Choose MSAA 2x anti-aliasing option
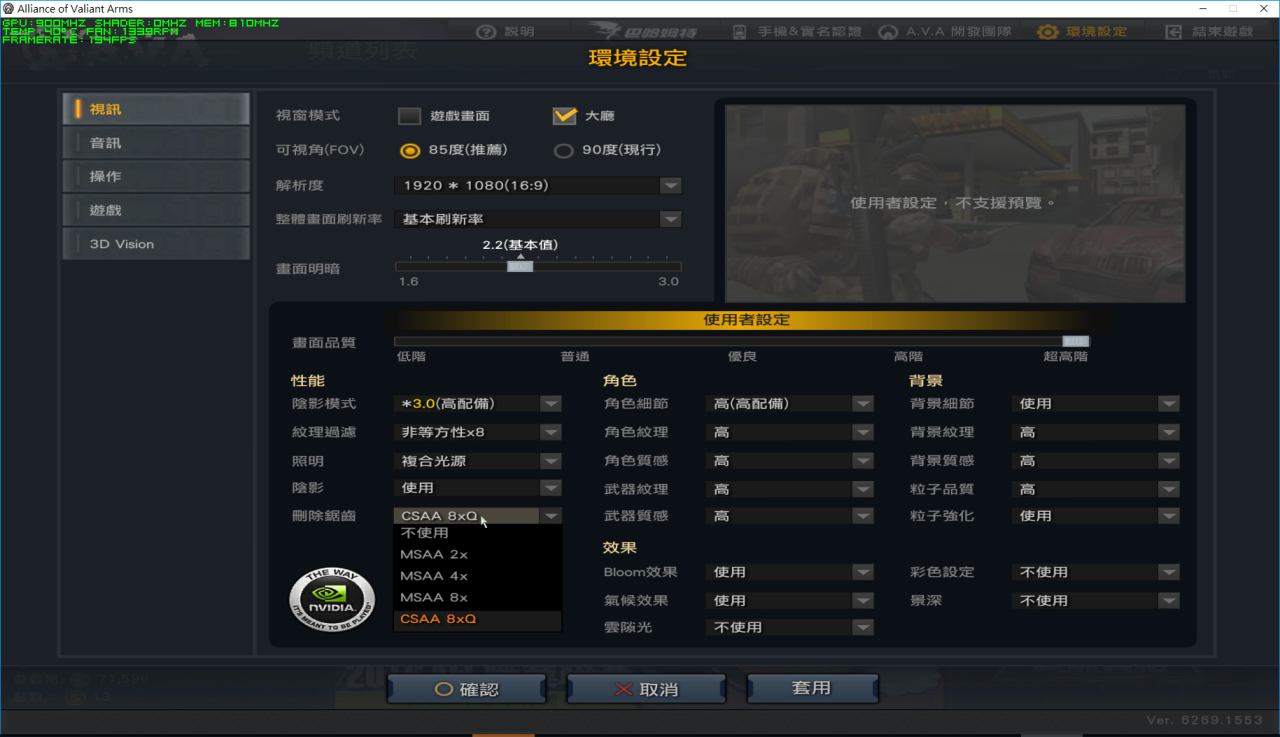1280x737 pixels. tap(478, 555)
